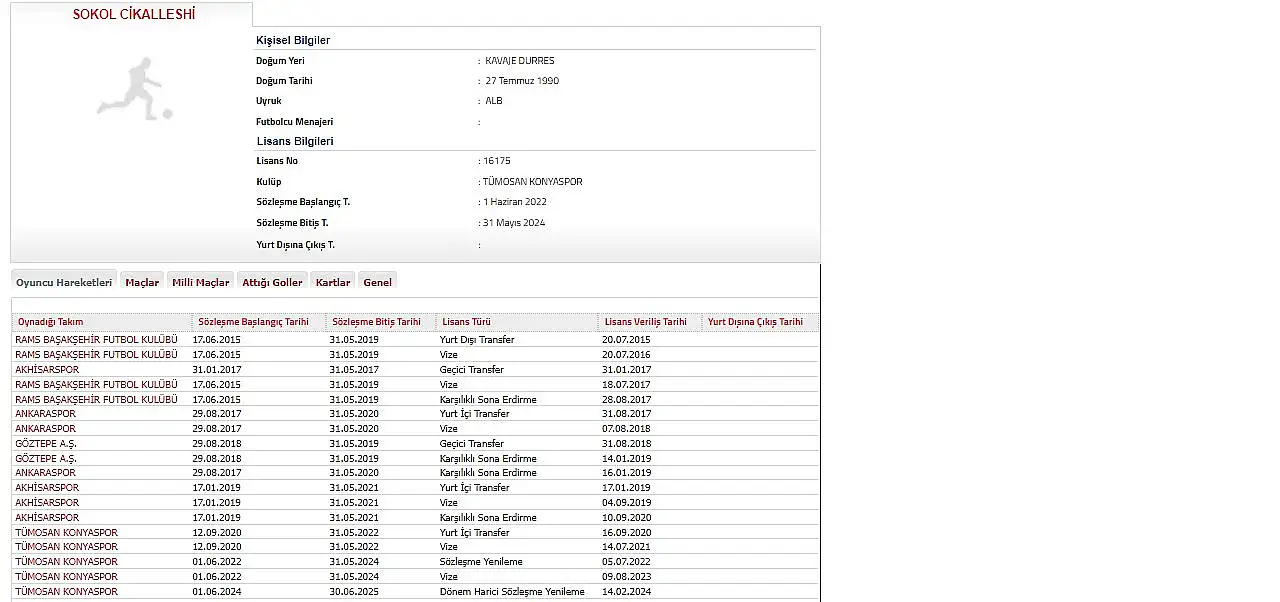Viewport: 1280px width, 602px height.
Task: Open GÖZTEPE A.Ş. link in Geçici Transfer row
Action: (x=46, y=444)
